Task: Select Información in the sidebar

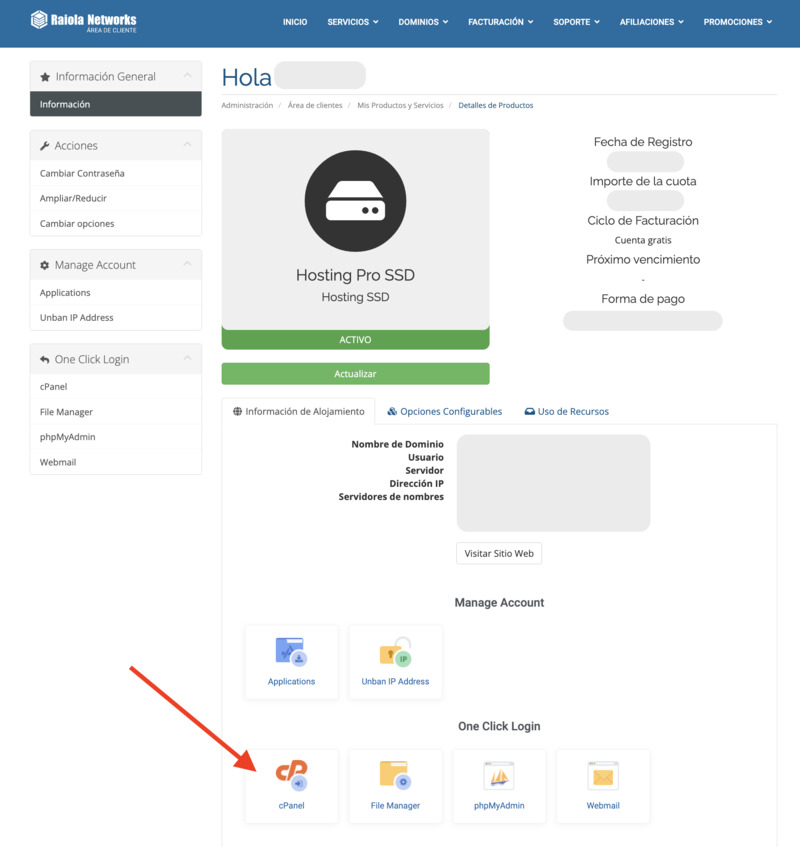Action: [x=116, y=104]
